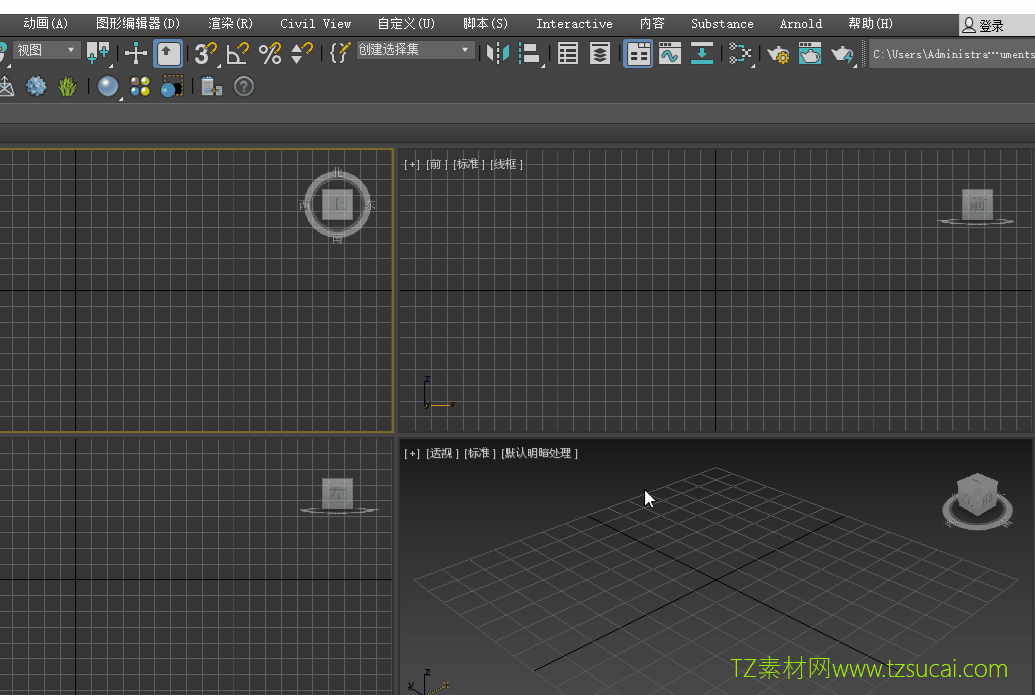Screen dimensions: 1035x695
Task: Open the [+] menu in the perspective viewport
Action: coord(411,453)
